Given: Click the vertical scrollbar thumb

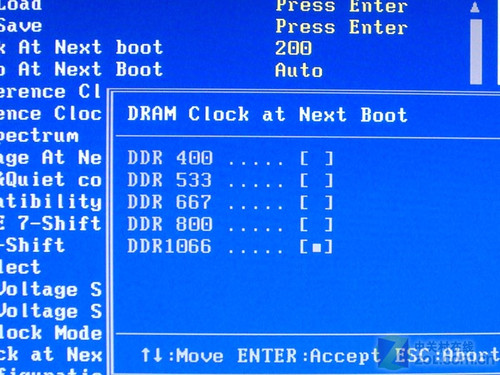Looking at the screenshot, I should coord(476,52).
